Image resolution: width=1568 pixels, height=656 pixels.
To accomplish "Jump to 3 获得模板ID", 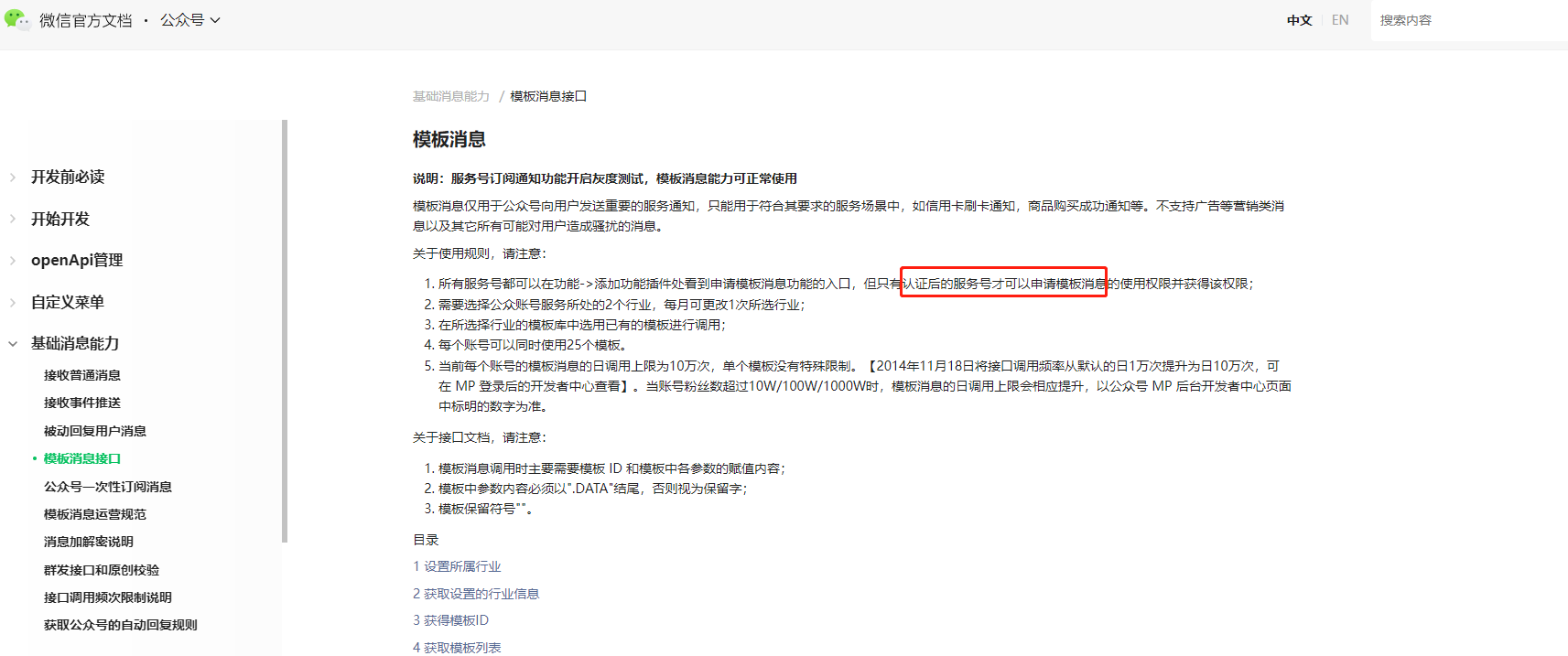I will 450,620.
